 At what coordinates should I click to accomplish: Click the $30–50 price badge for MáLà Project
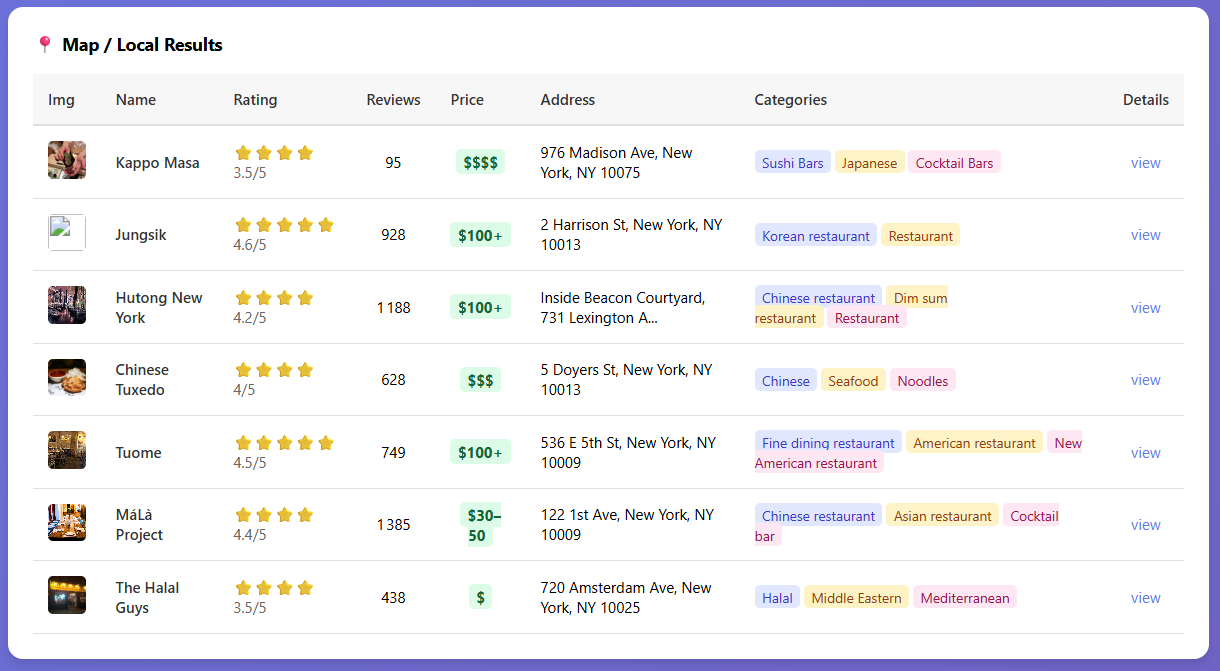coord(480,524)
